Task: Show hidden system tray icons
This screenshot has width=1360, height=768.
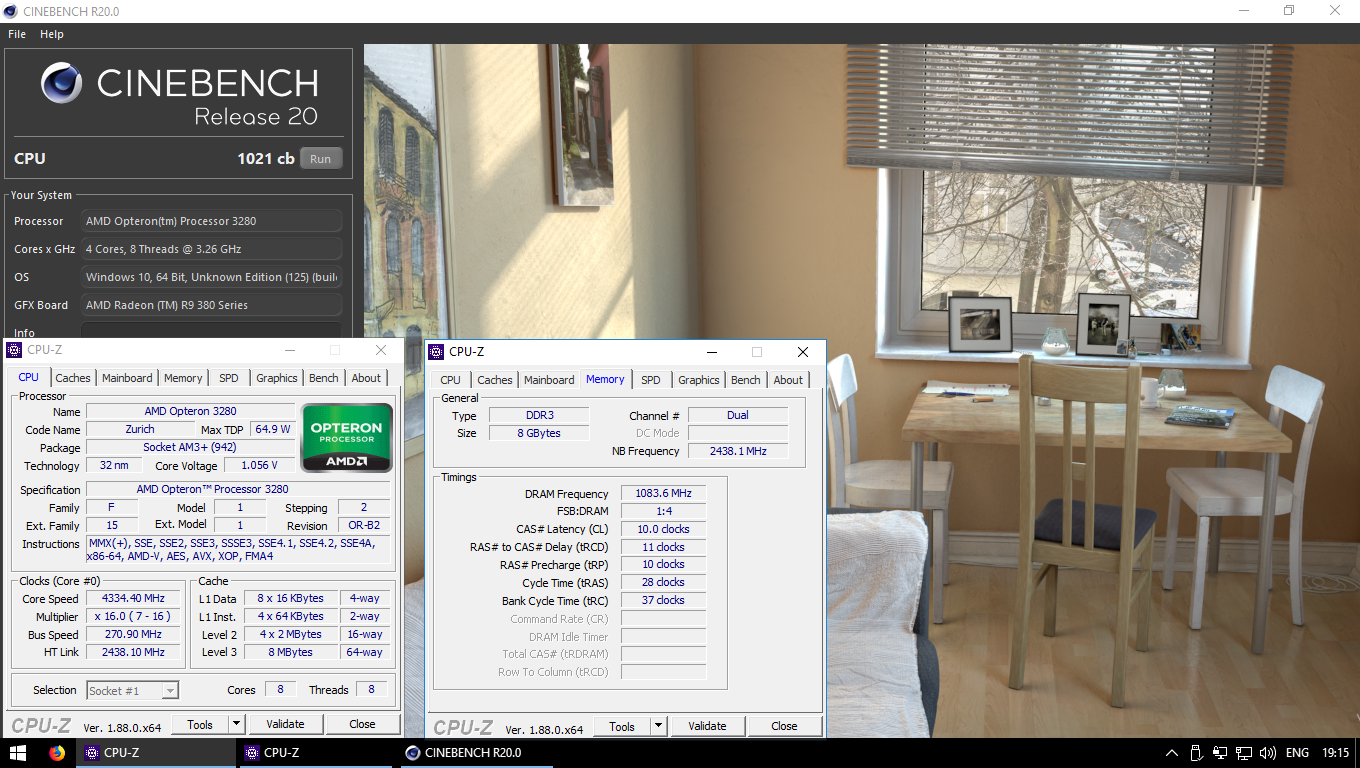Action: coord(1172,753)
